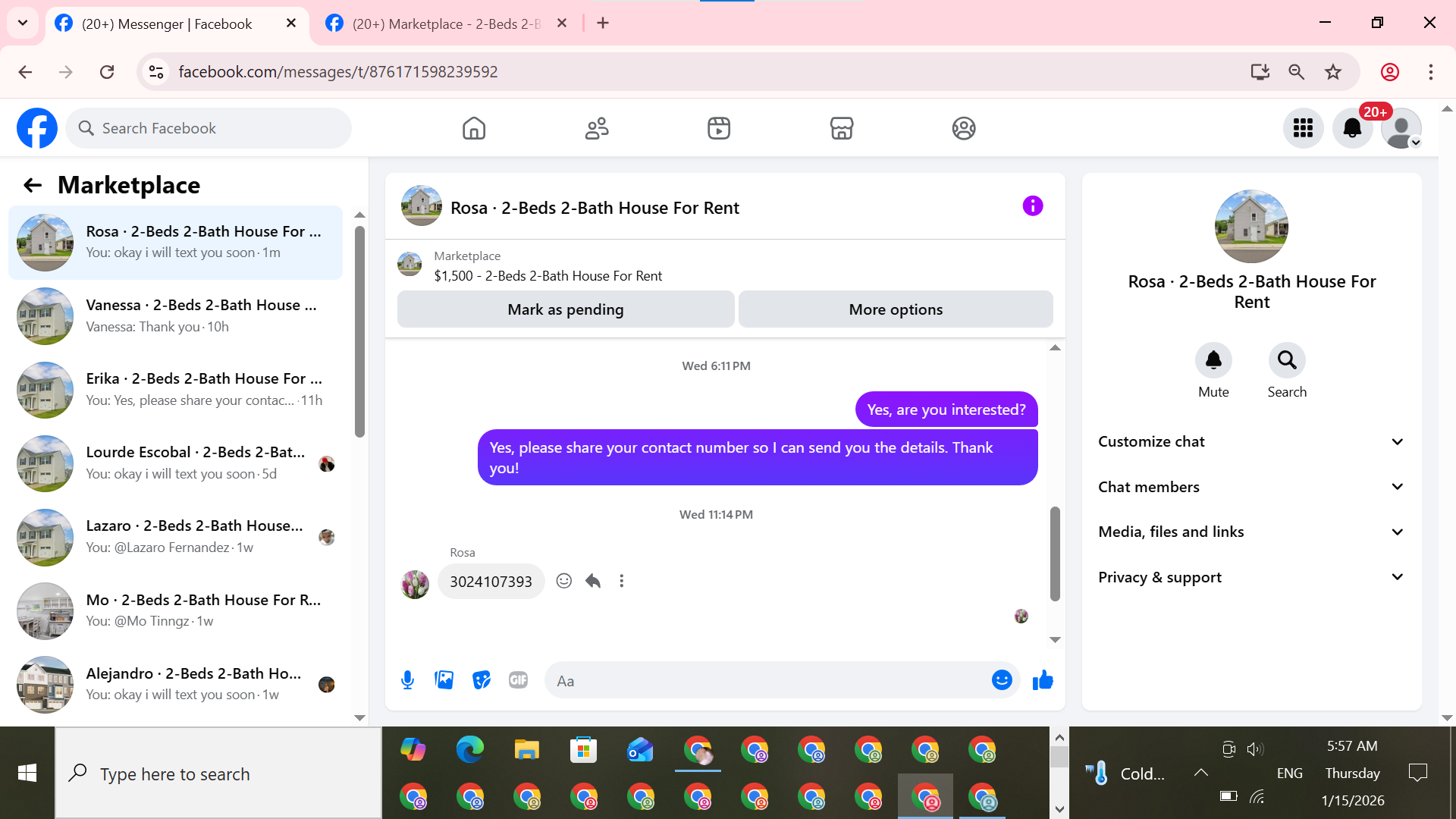The height and width of the screenshot is (819, 1456).
Task: React to Rosa's phone number message
Action: [x=563, y=581]
